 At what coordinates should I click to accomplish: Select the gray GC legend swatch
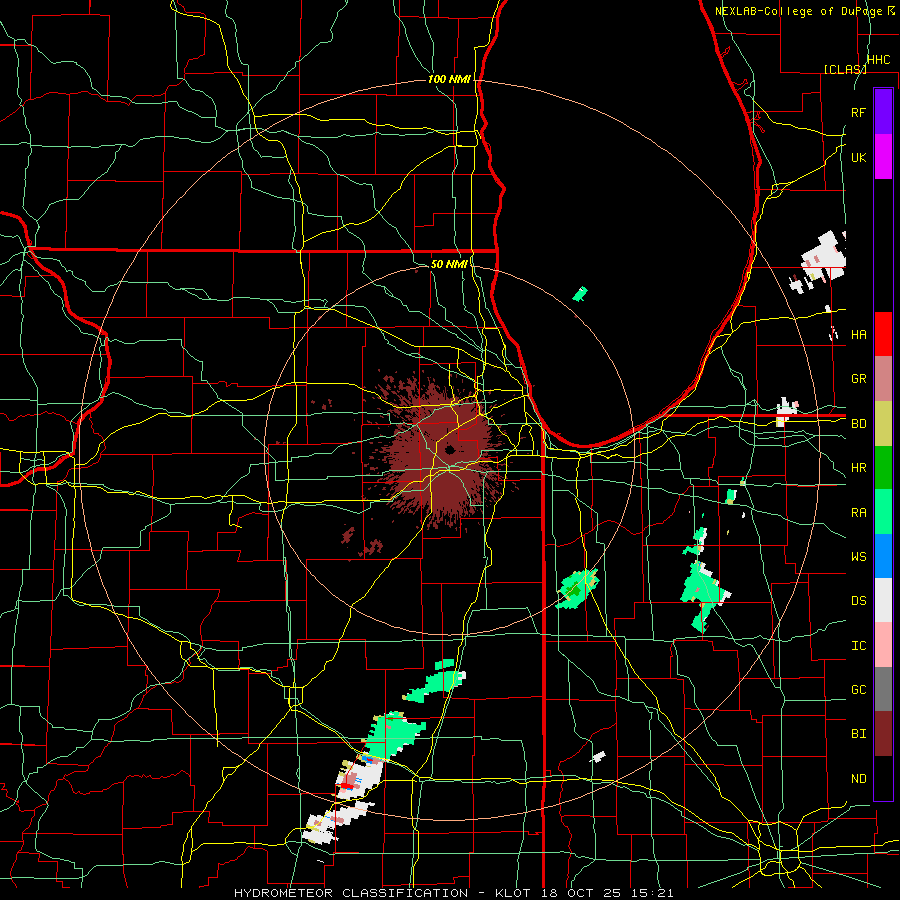[883, 689]
